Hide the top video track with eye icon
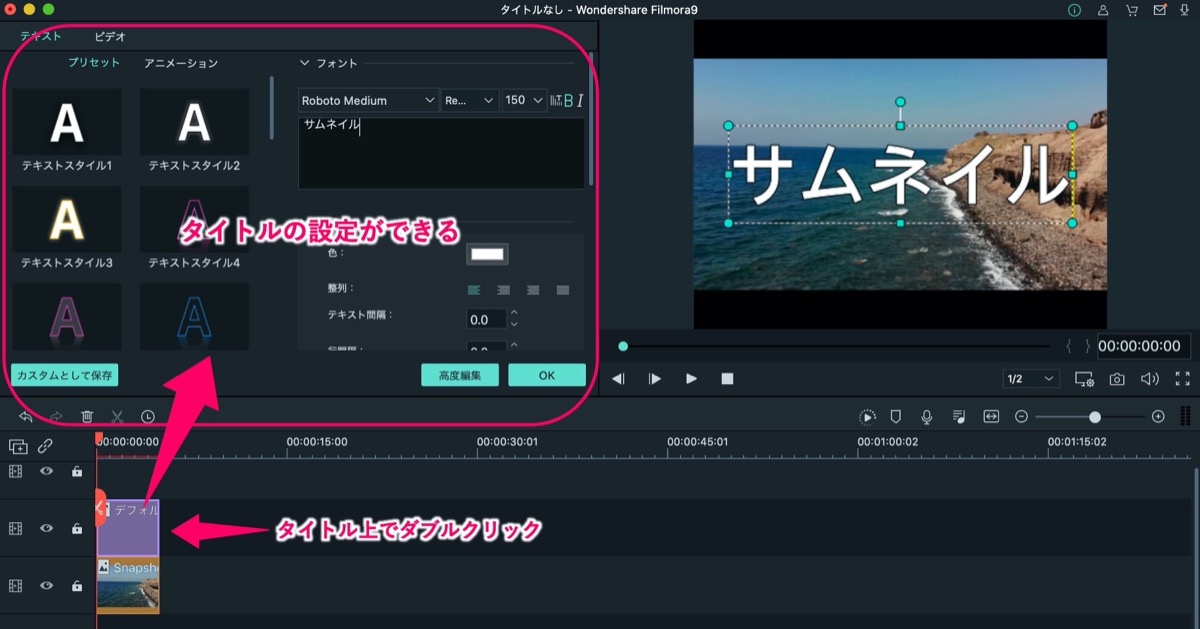 (x=46, y=471)
